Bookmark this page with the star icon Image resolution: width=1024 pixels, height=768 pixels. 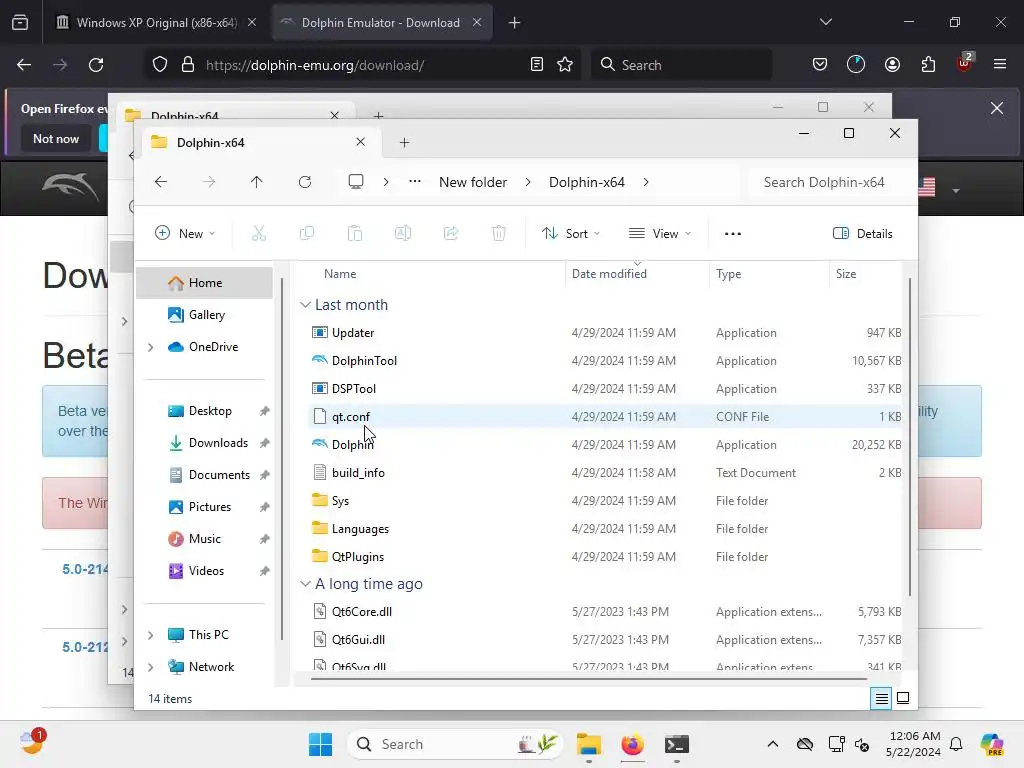coord(565,65)
